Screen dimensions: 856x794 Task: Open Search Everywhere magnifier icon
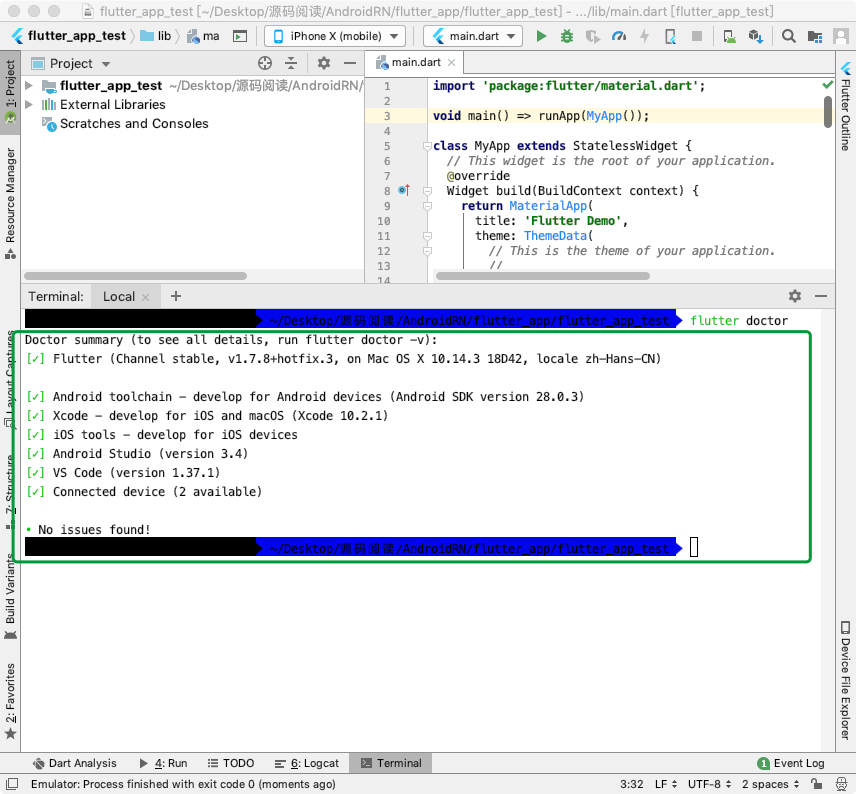788,36
